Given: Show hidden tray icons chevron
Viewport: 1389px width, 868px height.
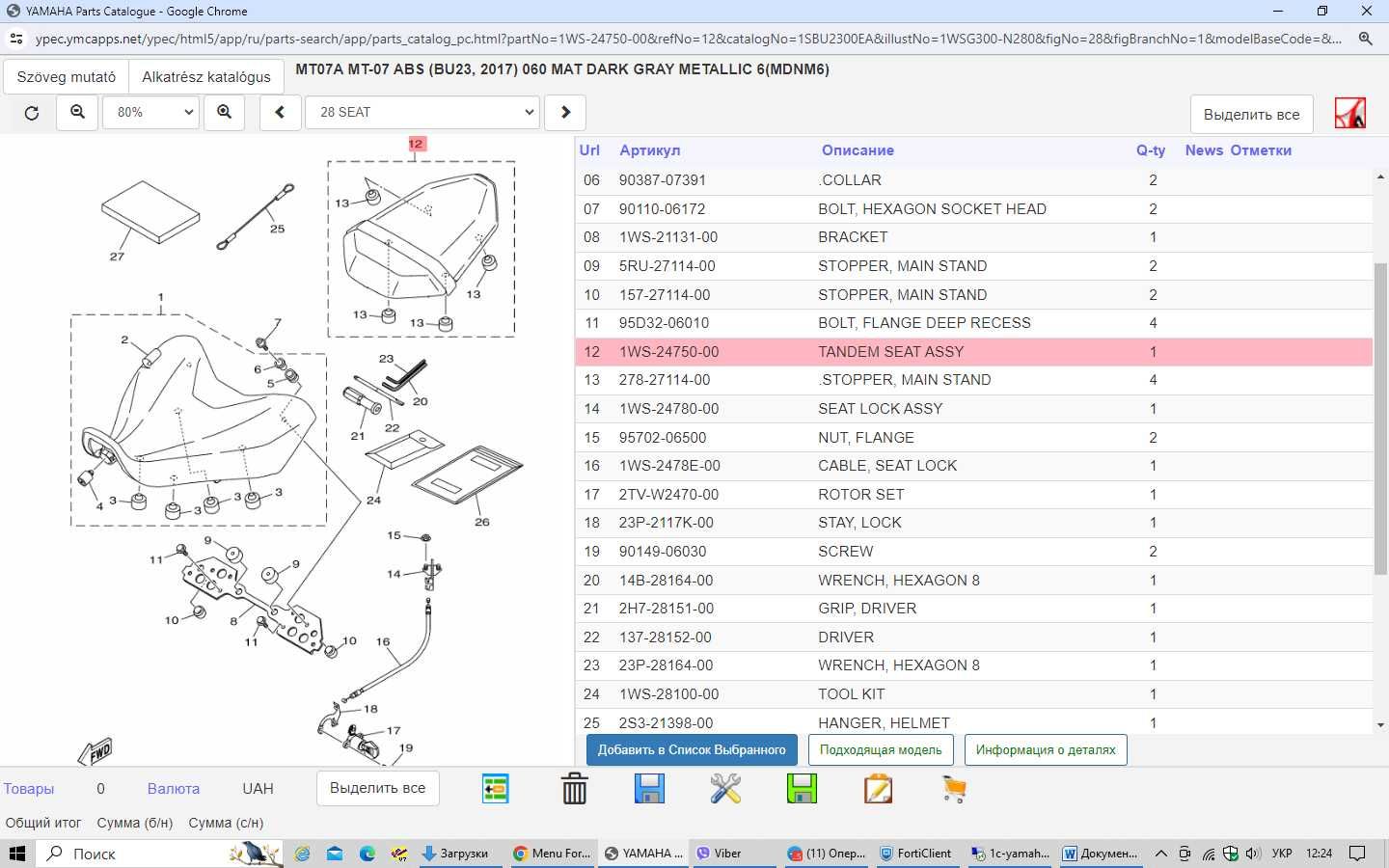Looking at the screenshot, I should 1161,854.
